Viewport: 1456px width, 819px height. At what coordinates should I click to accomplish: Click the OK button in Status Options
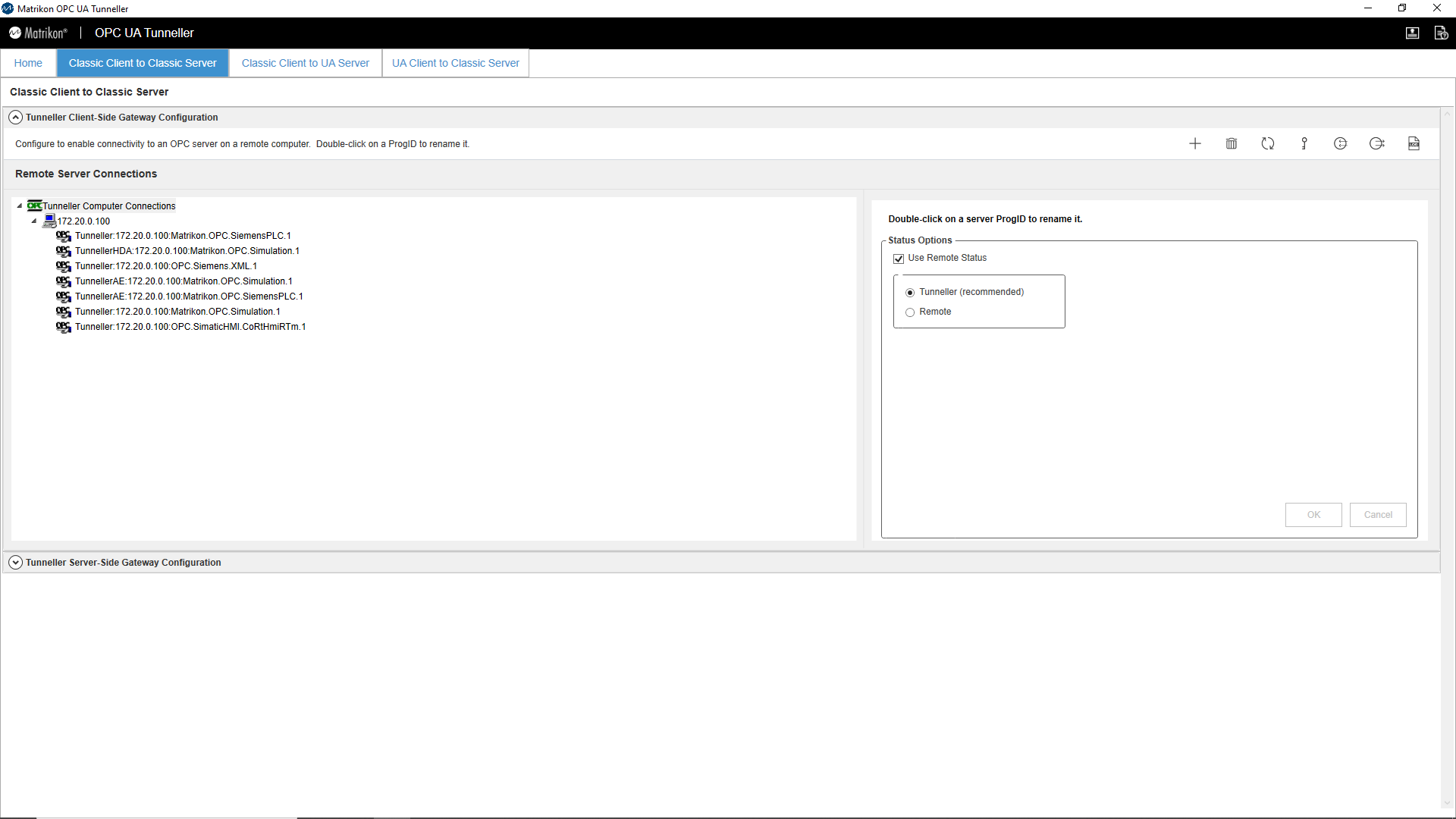point(1313,515)
